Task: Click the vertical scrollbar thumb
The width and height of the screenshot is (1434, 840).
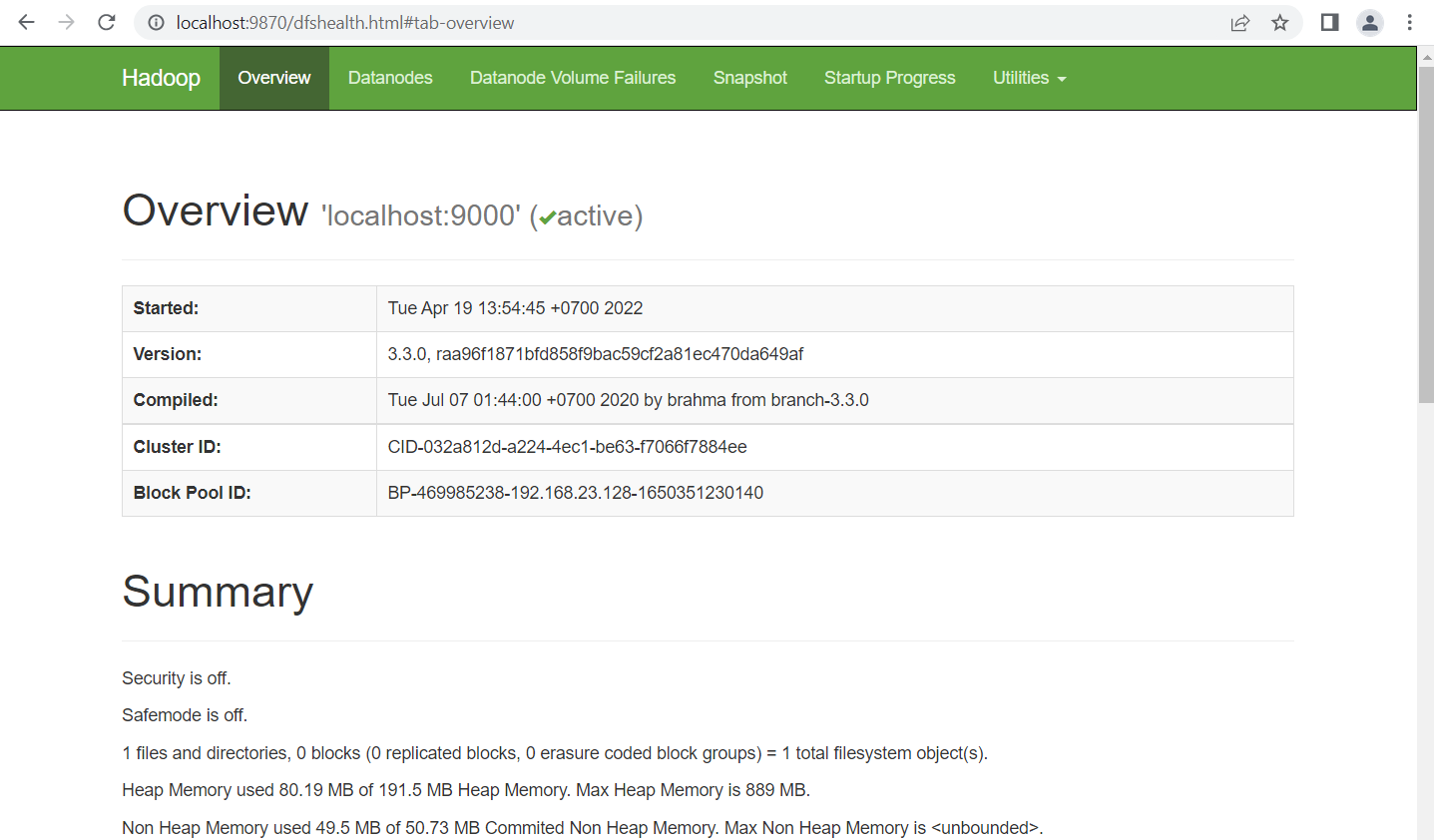Action: (1425, 234)
